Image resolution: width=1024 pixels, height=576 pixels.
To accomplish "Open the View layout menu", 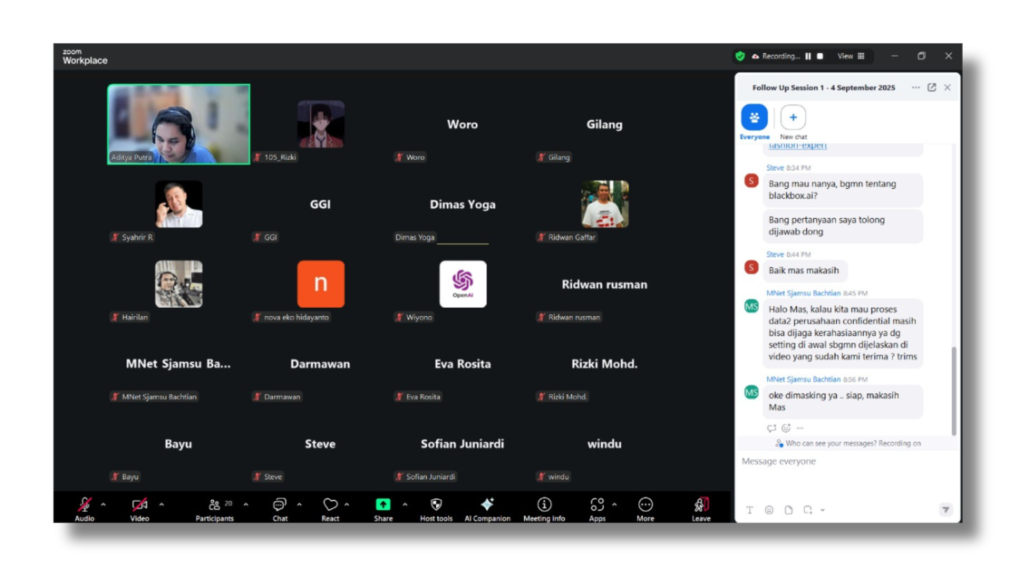I will [x=850, y=56].
